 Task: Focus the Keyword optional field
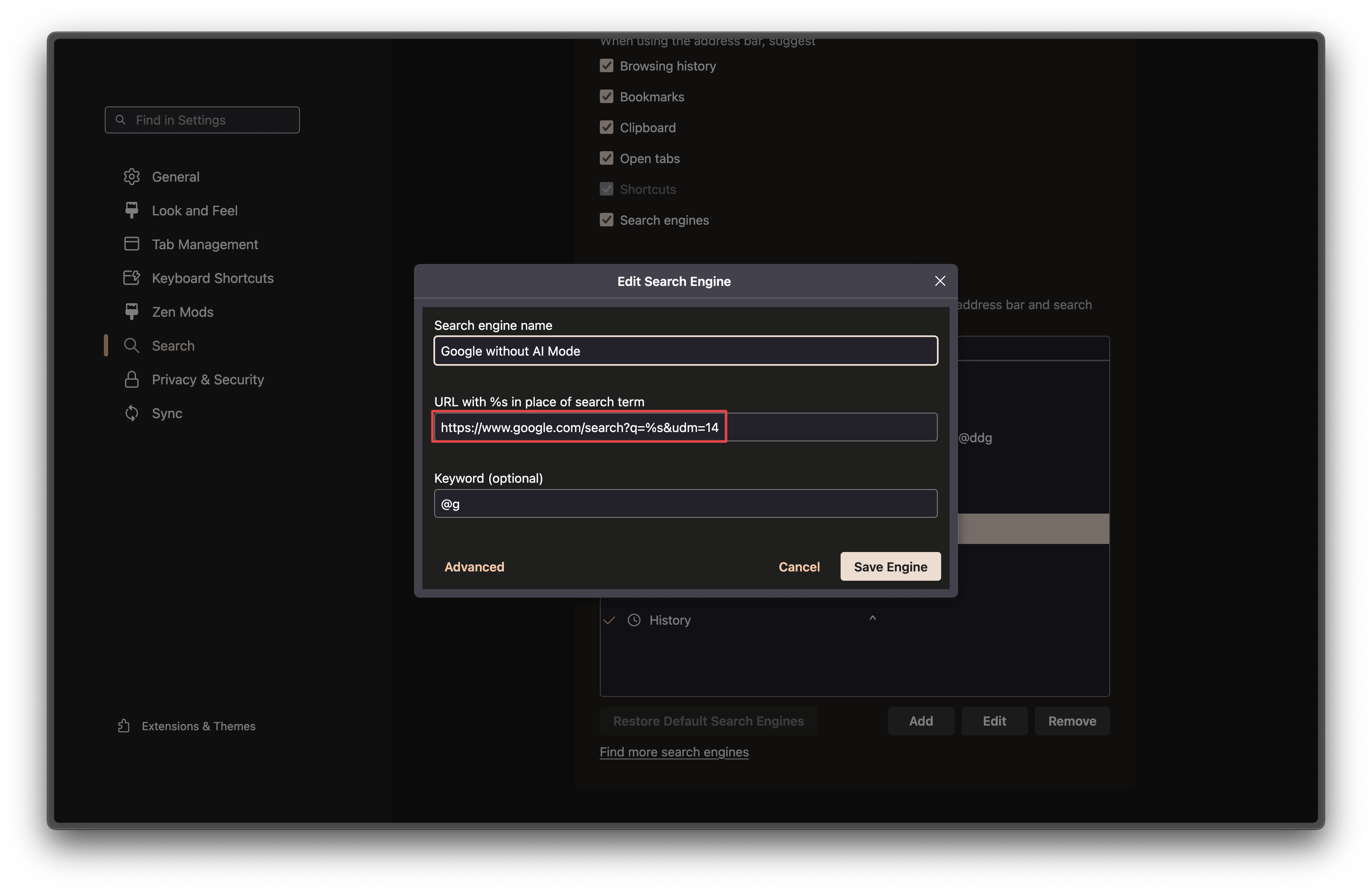coord(685,504)
